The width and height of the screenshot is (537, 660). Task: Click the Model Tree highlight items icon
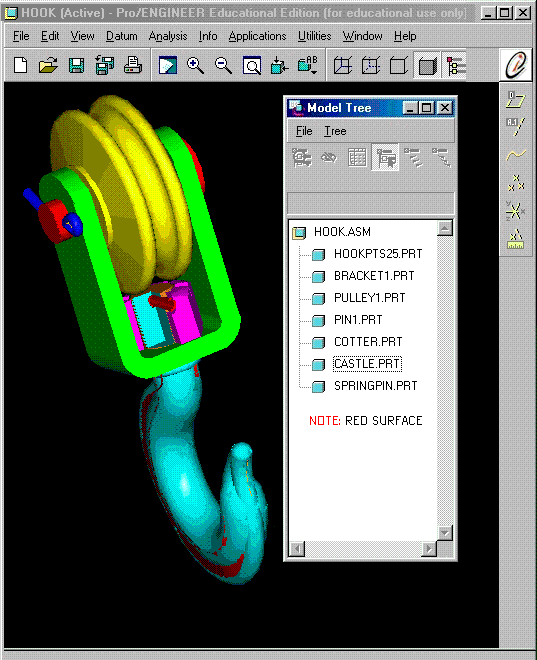(x=385, y=157)
